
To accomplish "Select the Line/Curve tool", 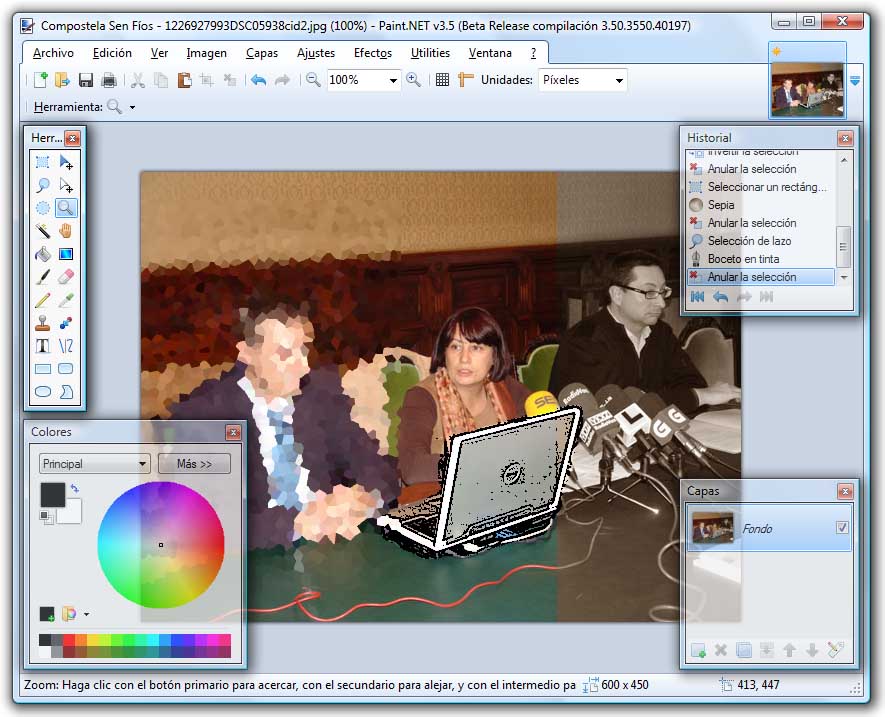I will click(66, 346).
